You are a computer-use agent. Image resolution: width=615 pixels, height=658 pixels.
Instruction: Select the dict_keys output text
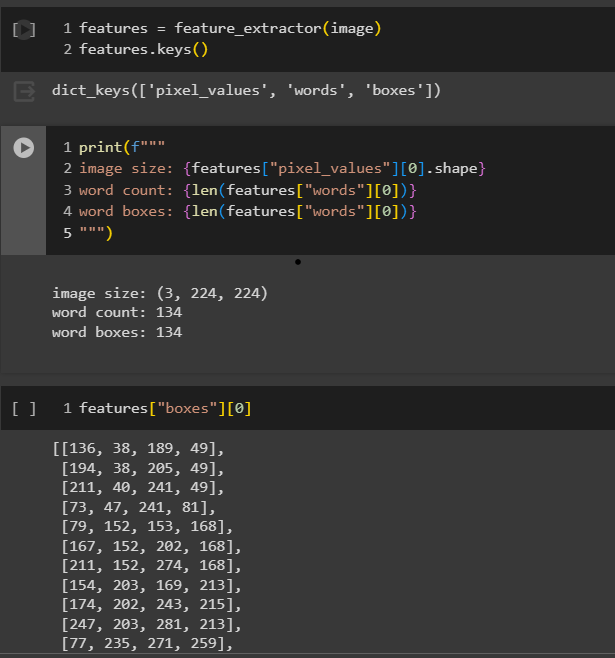[246, 91]
